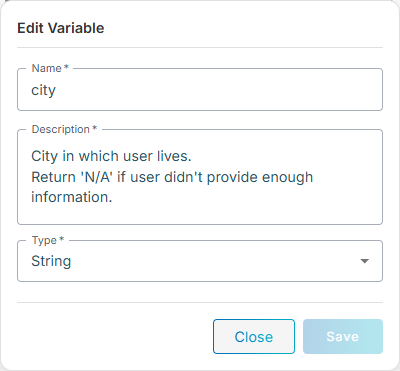Open the Type combo box
This screenshot has width=400, height=371.
200,261
